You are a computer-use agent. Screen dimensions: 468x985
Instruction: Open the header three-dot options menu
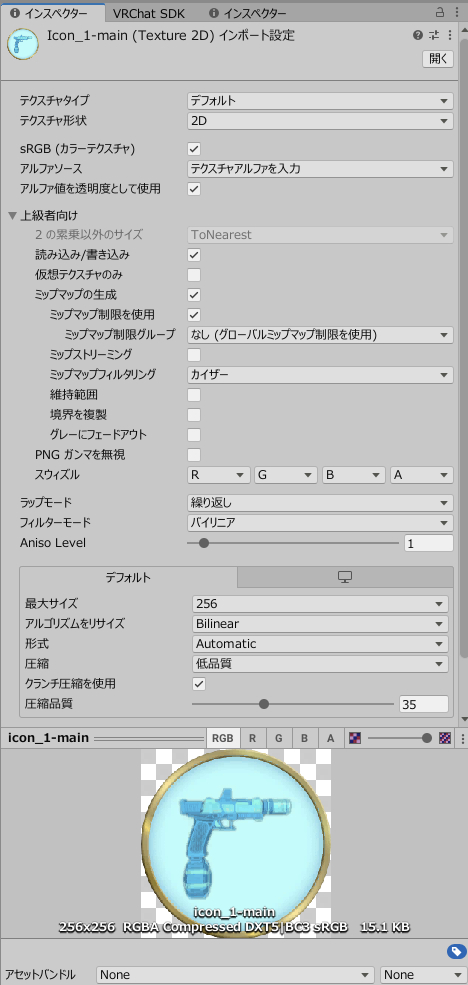[449, 35]
